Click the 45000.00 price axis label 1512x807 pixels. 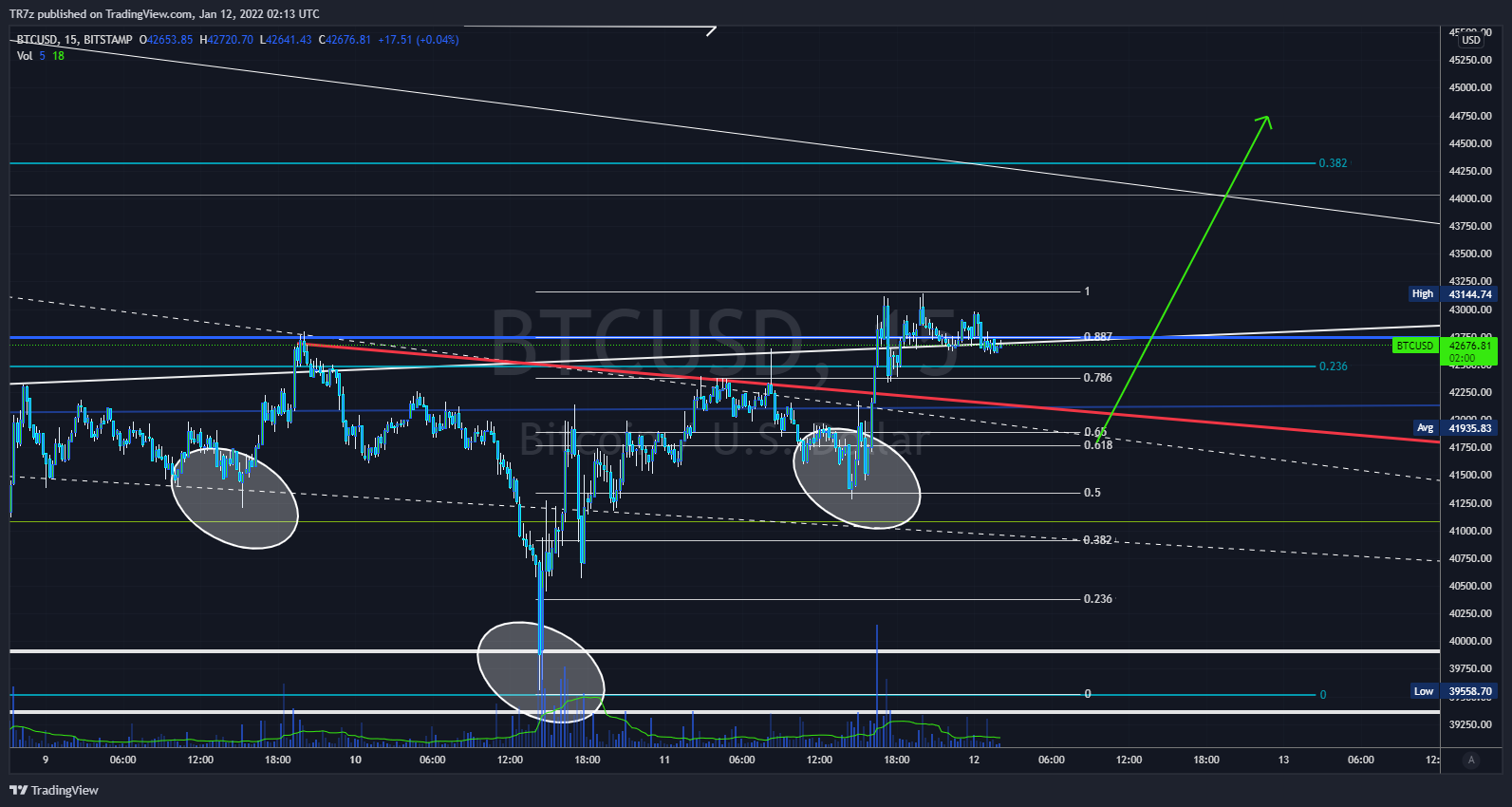[1470, 87]
